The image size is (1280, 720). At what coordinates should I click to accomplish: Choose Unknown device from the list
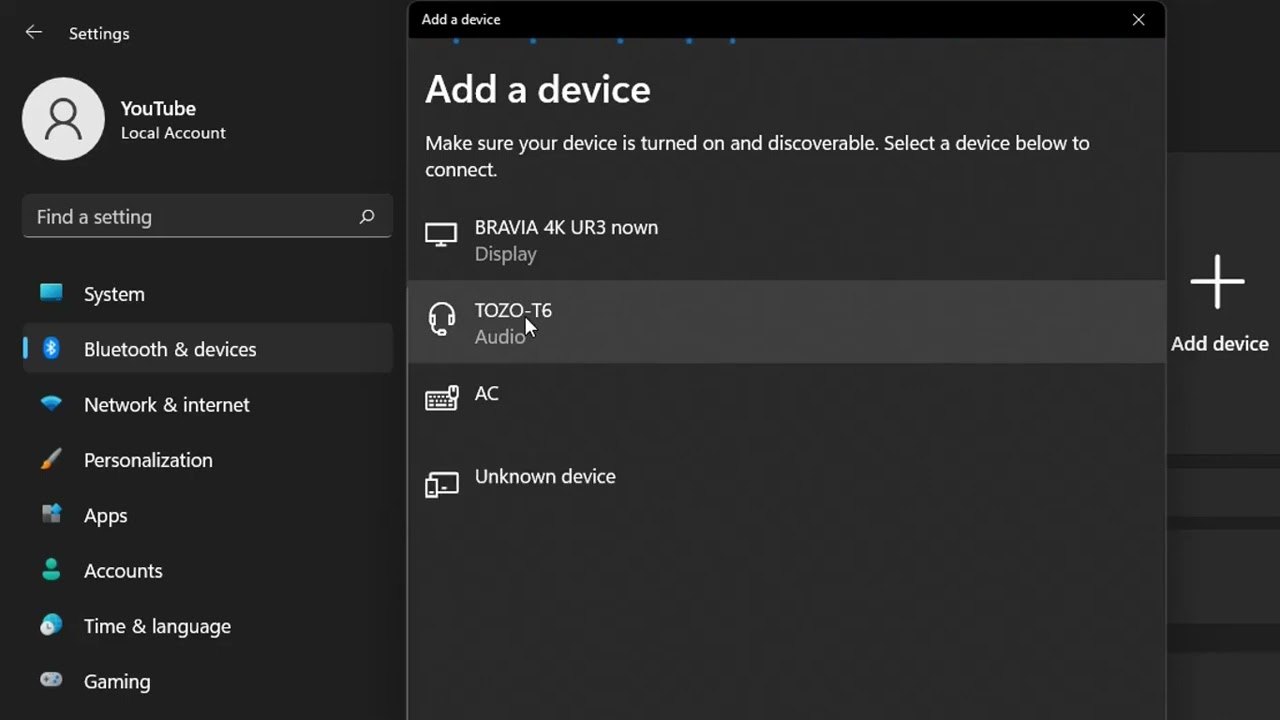(545, 477)
